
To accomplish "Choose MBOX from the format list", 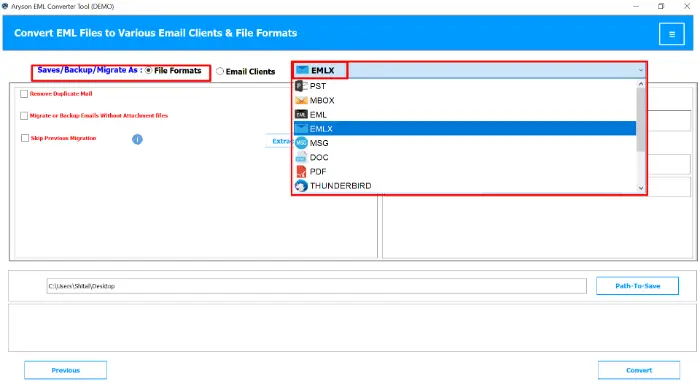I will 465,100.
